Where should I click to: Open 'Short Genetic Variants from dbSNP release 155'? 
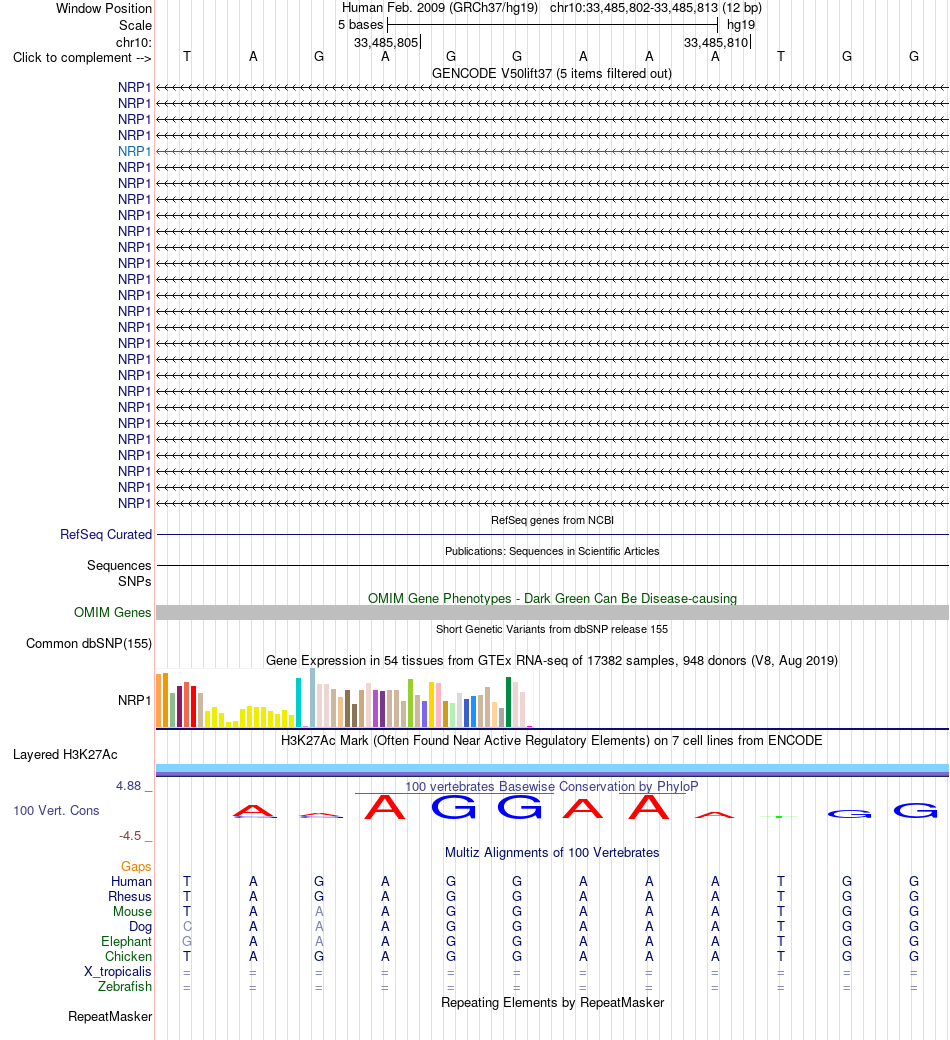click(x=552, y=629)
